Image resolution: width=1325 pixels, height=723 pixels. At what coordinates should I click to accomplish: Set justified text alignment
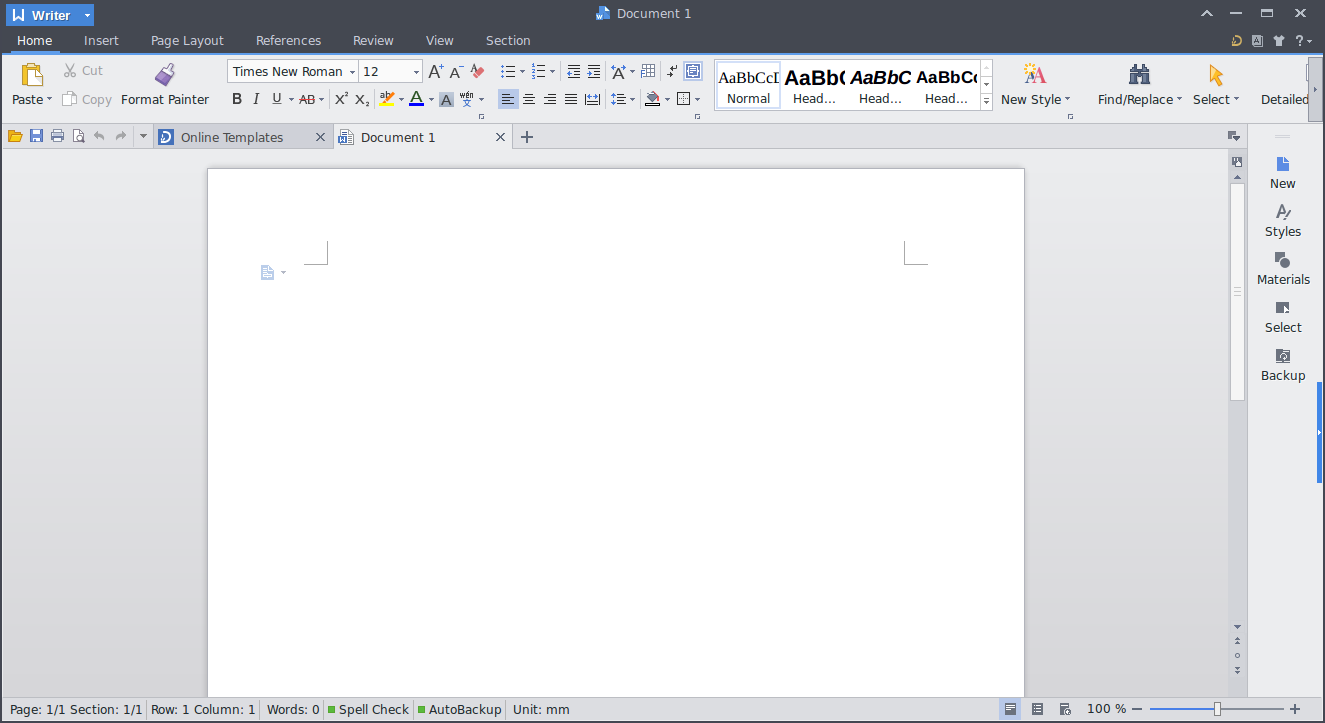tap(571, 99)
